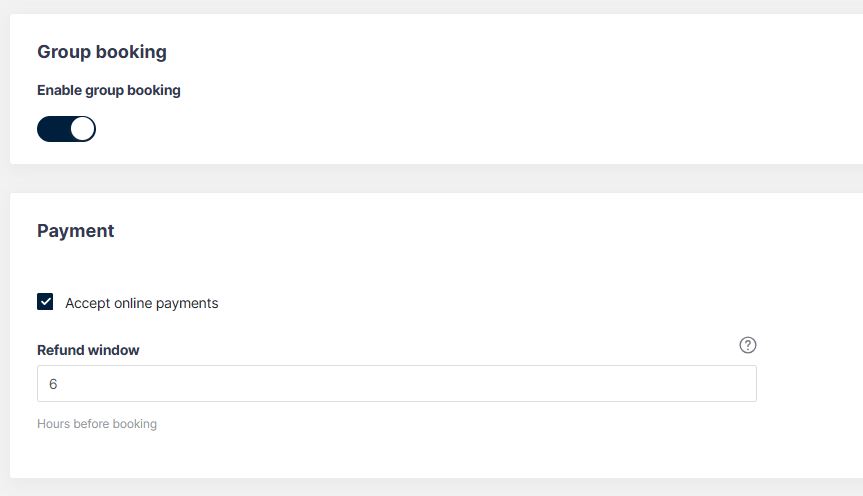Click the value 6 in Refund window field
Screen dimensions: 863x496
click(53, 384)
